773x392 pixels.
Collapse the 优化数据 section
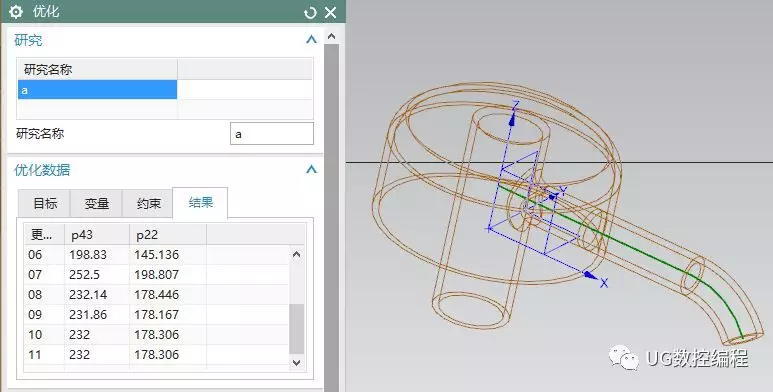click(x=311, y=169)
